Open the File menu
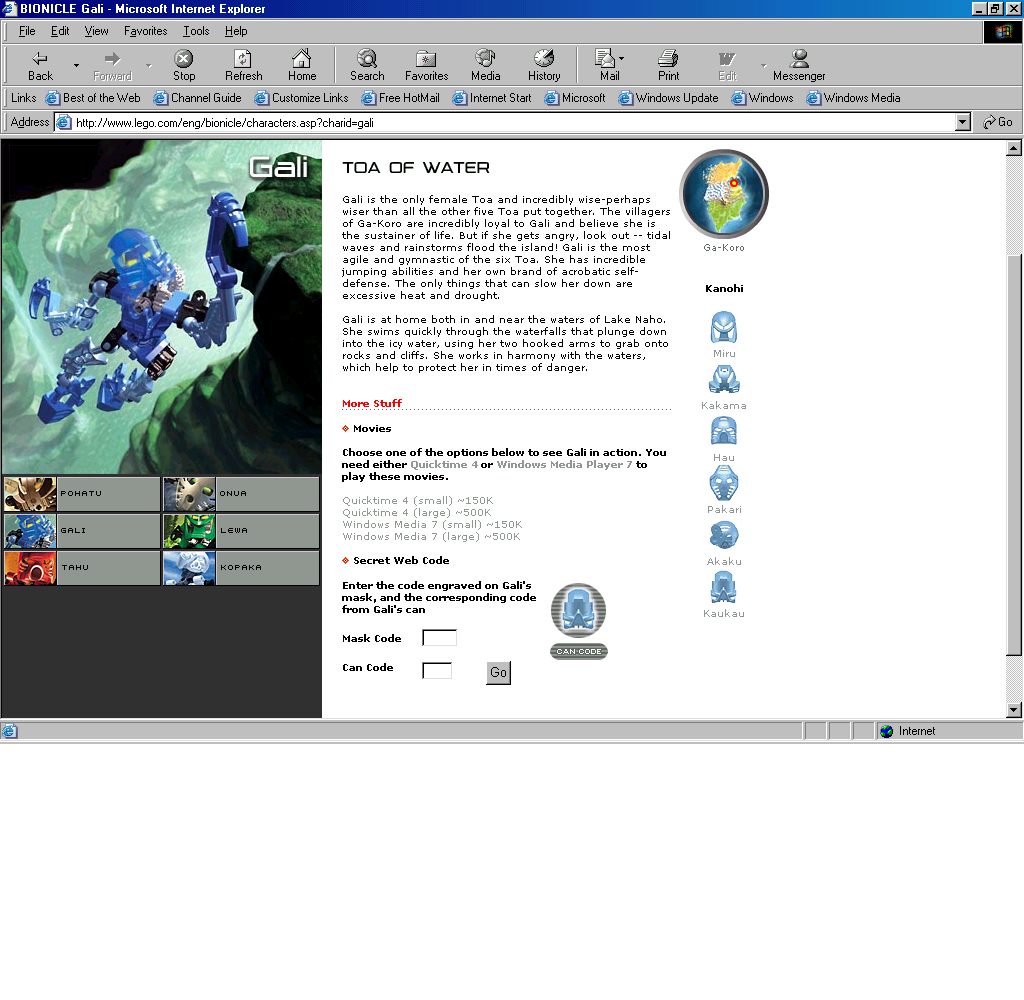Viewport: 1024px width, 1000px height. [27, 31]
